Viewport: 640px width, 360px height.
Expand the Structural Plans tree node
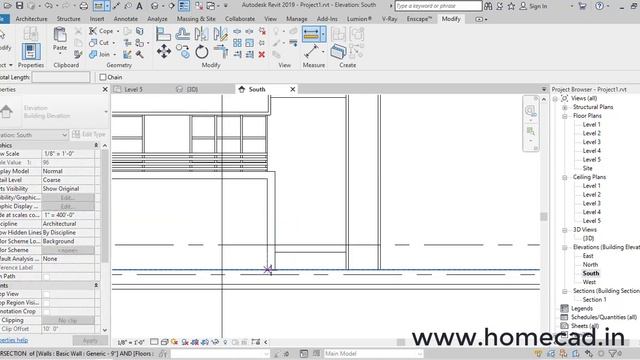tap(565, 107)
